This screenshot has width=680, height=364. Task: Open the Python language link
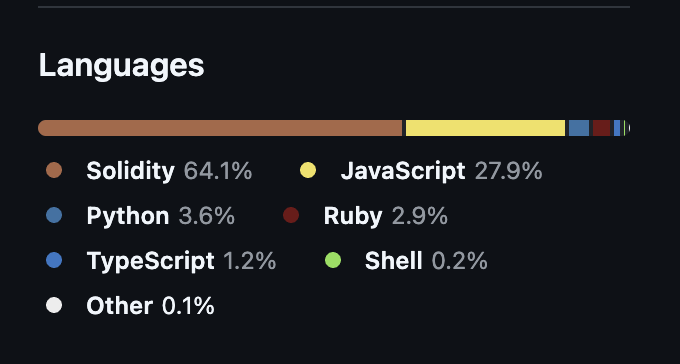tap(141, 216)
